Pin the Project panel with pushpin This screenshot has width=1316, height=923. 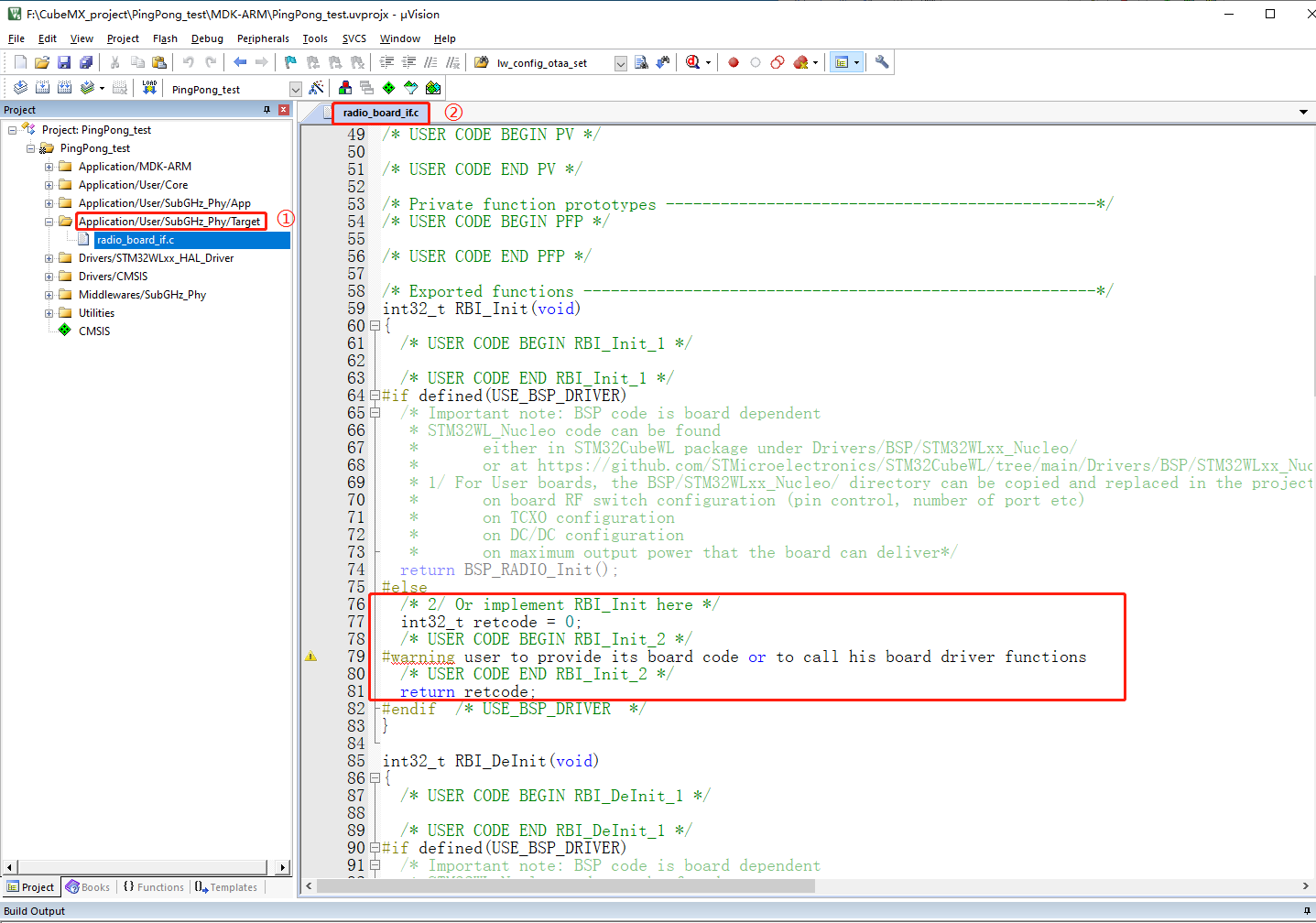coord(267,110)
